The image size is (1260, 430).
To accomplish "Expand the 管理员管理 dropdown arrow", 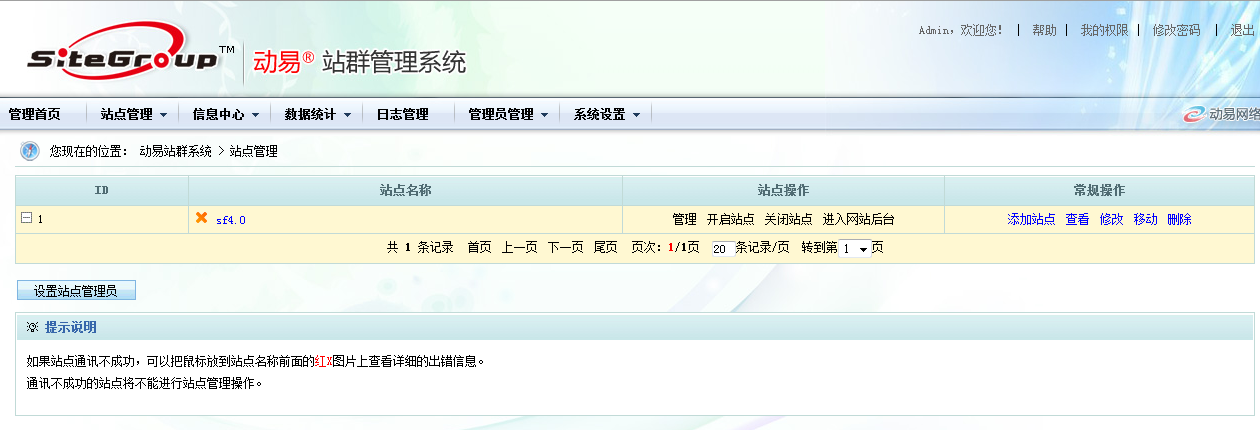I will click(x=545, y=115).
